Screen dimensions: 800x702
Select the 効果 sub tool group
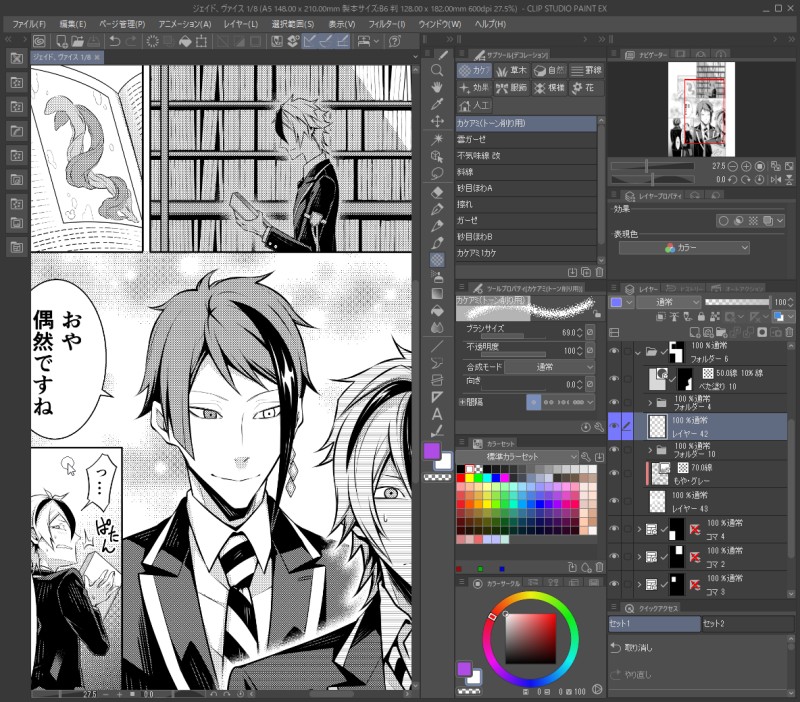coord(474,88)
